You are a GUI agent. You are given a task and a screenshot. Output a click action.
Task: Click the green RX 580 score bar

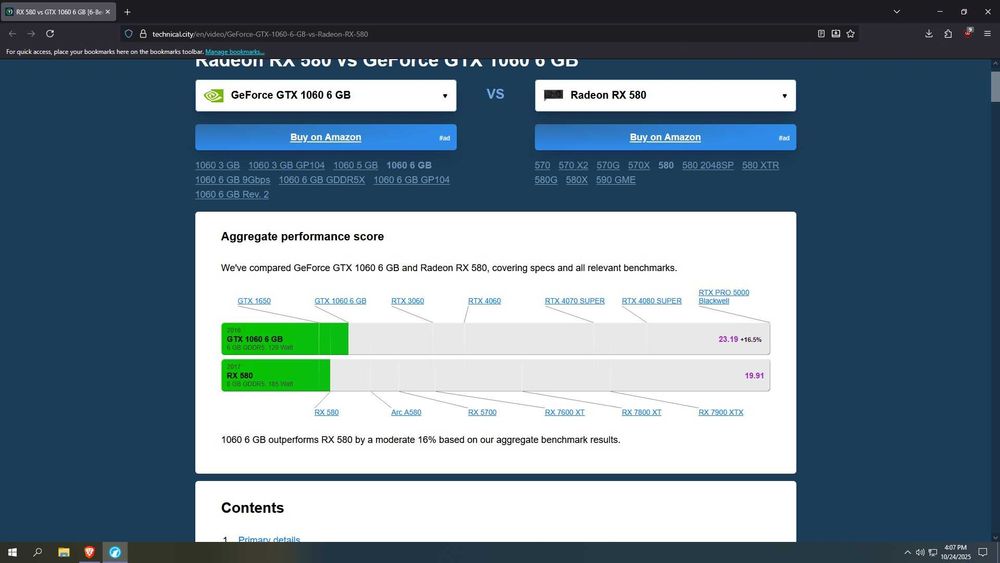pos(276,375)
